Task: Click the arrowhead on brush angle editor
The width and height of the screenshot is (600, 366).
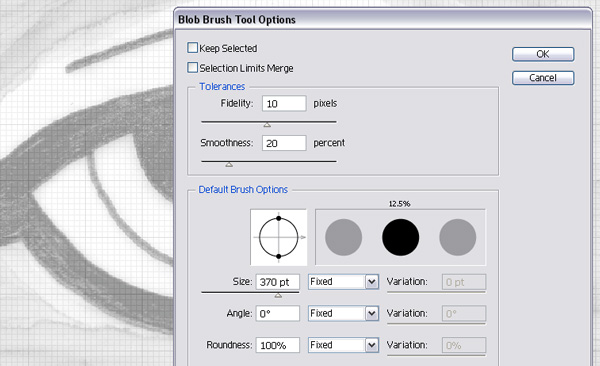Action: tap(303, 237)
